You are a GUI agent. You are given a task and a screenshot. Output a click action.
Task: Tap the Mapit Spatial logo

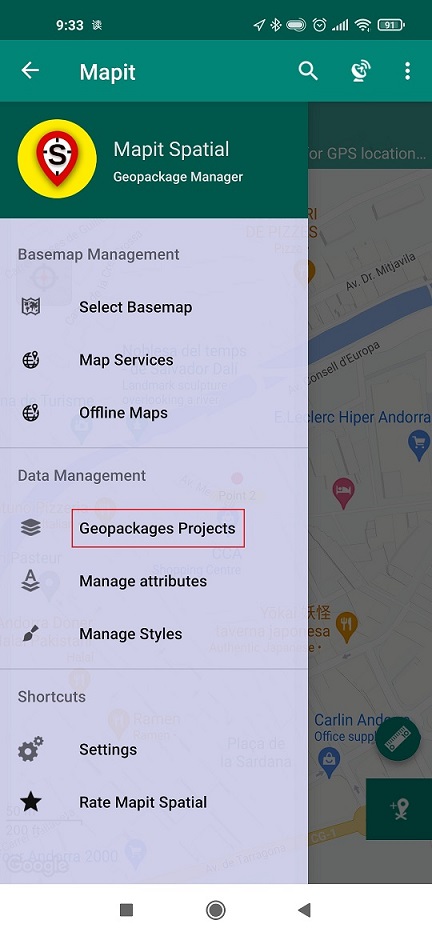pyautogui.click(x=57, y=159)
